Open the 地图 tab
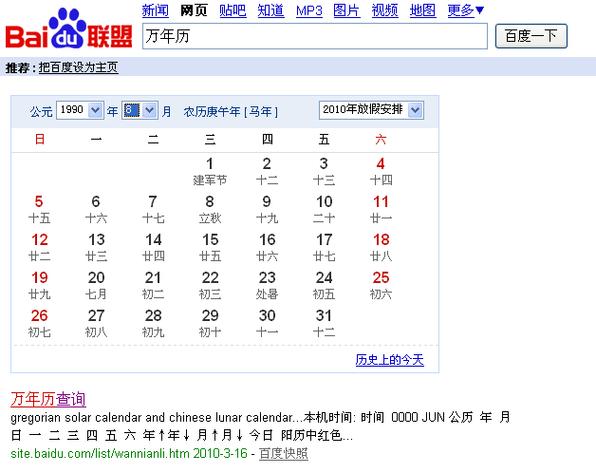The width and height of the screenshot is (596, 473). pos(423,10)
